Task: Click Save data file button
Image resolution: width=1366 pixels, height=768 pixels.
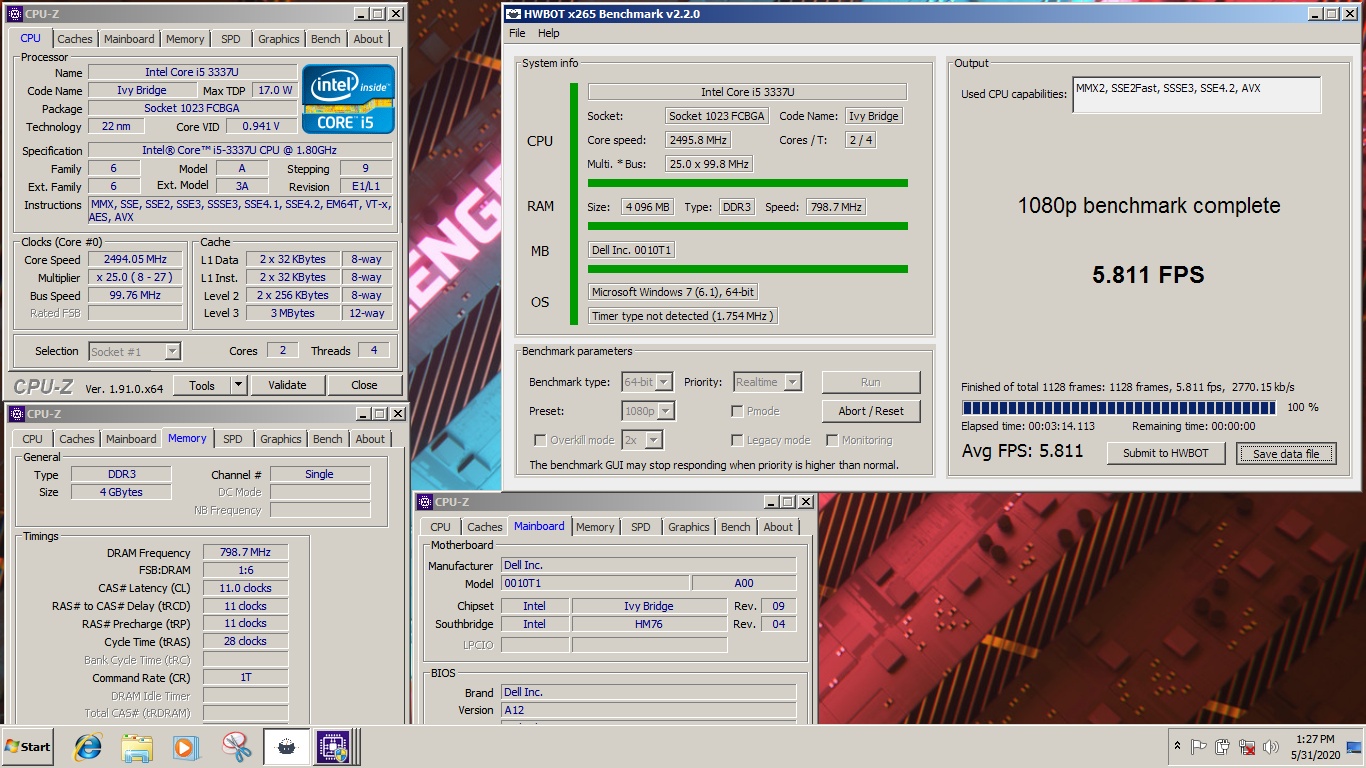Action: [x=1286, y=453]
